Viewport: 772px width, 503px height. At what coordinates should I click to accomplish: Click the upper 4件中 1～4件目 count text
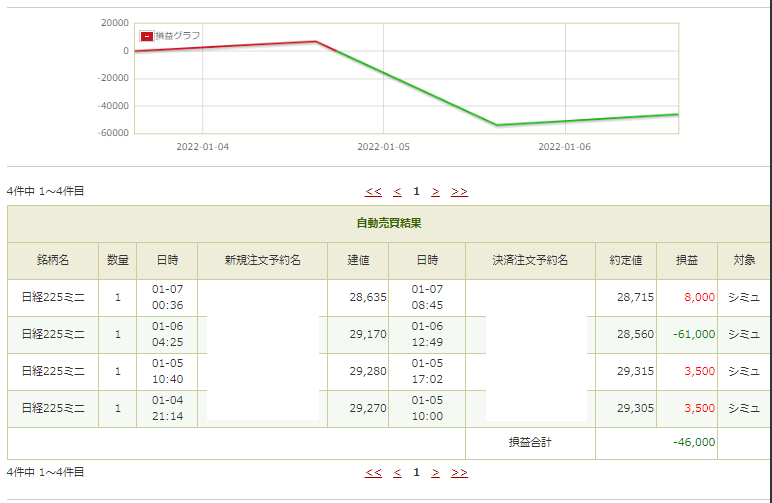click(x=45, y=191)
